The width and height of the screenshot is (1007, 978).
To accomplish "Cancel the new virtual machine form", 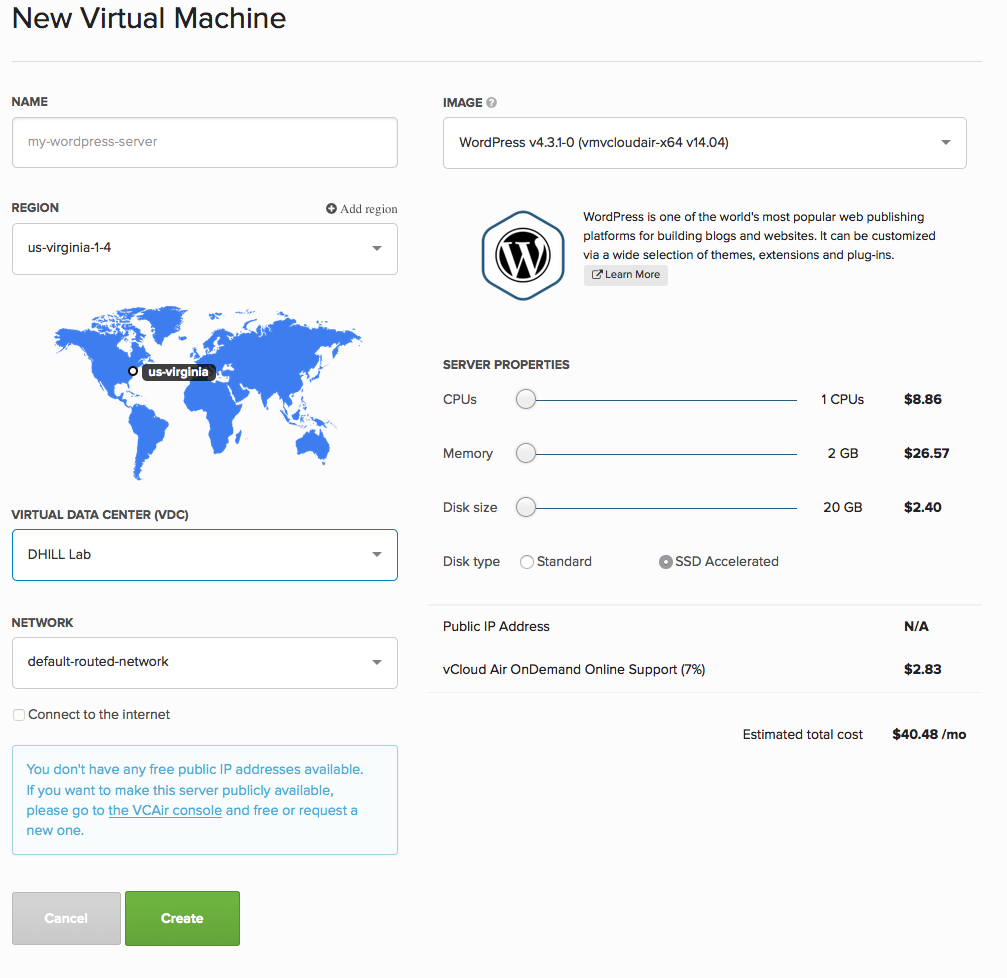I will click(x=66, y=918).
